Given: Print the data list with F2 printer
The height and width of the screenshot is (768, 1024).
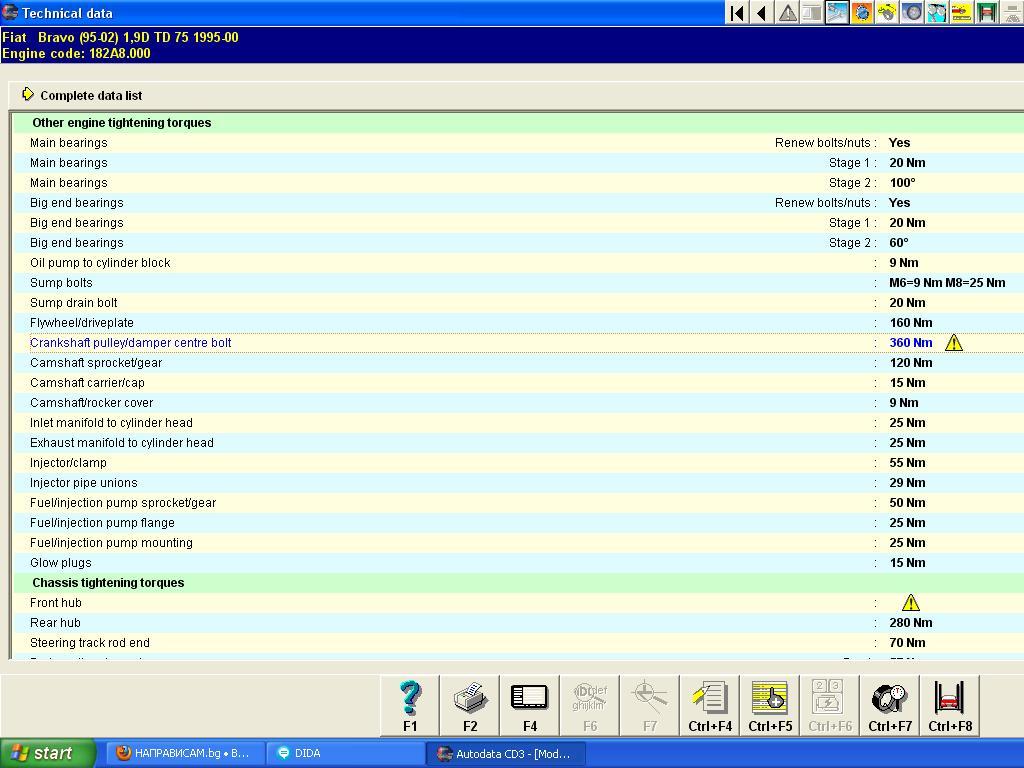Looking at the screenshot, I should point(470,705).
